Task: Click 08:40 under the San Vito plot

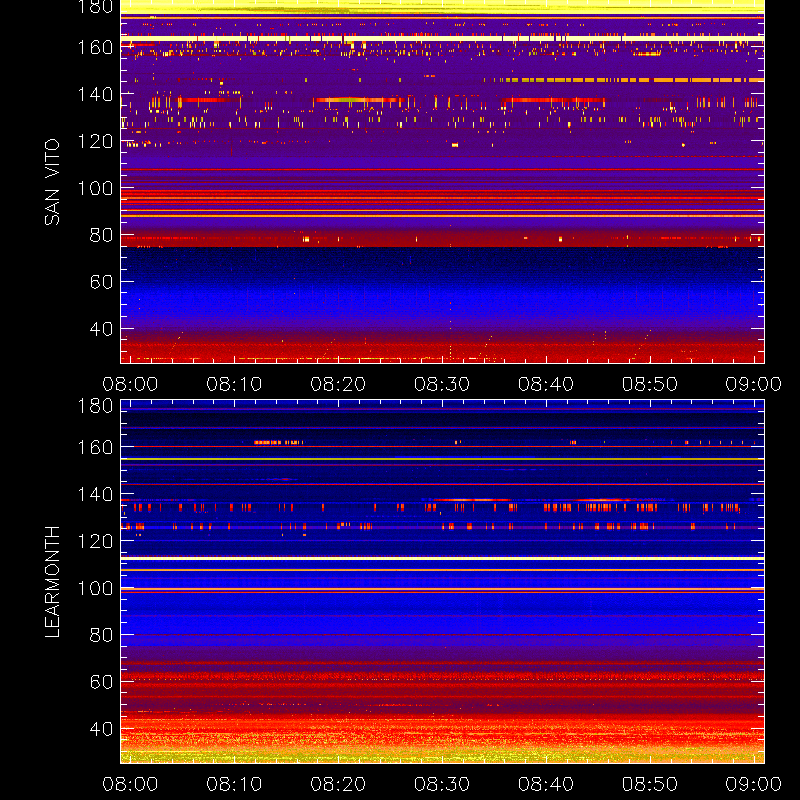Action: [x=546, y=384]
